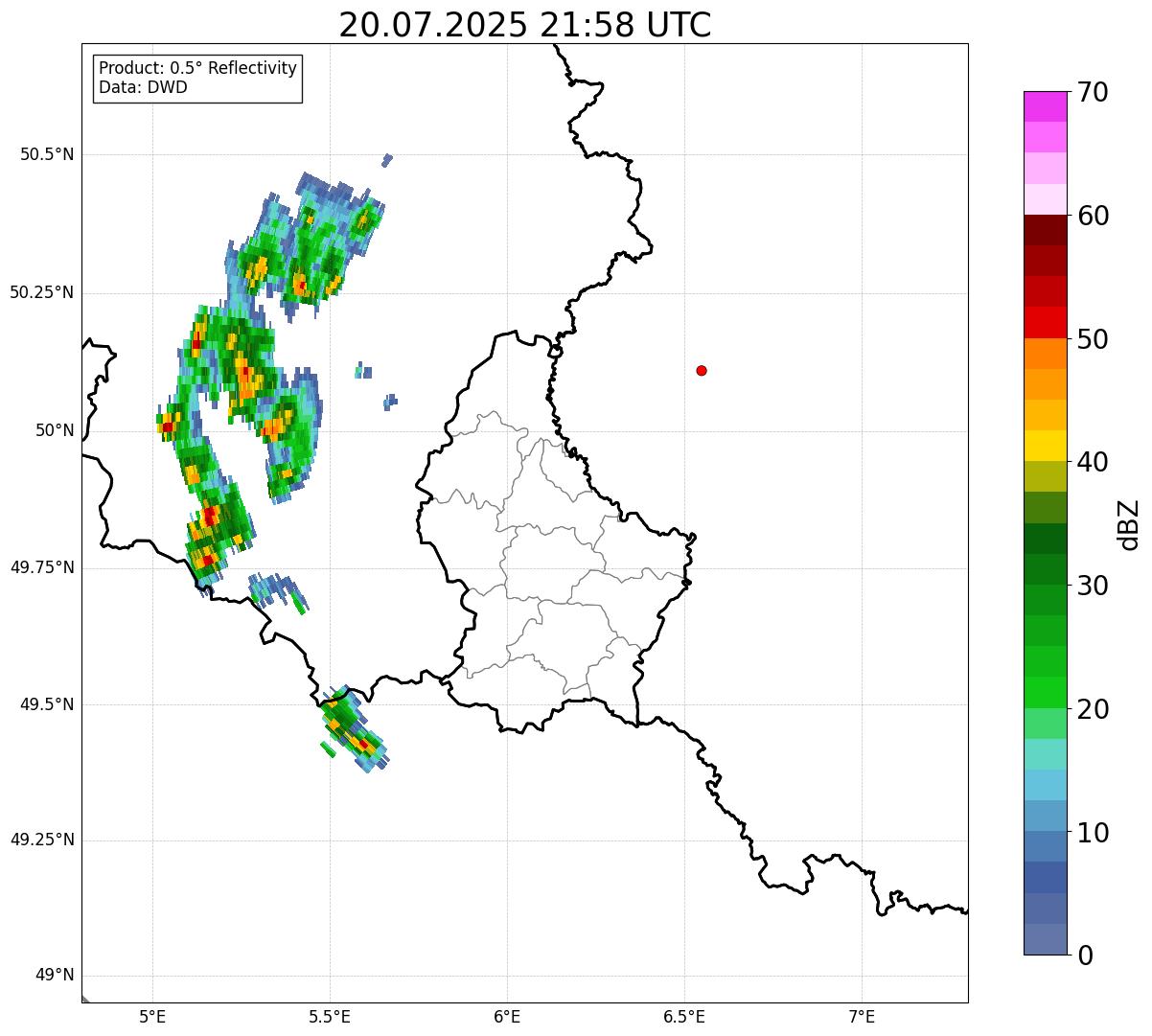Click the "Data: DWD" text
The image size is (1152, 1036).
pyautogui.click(x=143, y=87)
